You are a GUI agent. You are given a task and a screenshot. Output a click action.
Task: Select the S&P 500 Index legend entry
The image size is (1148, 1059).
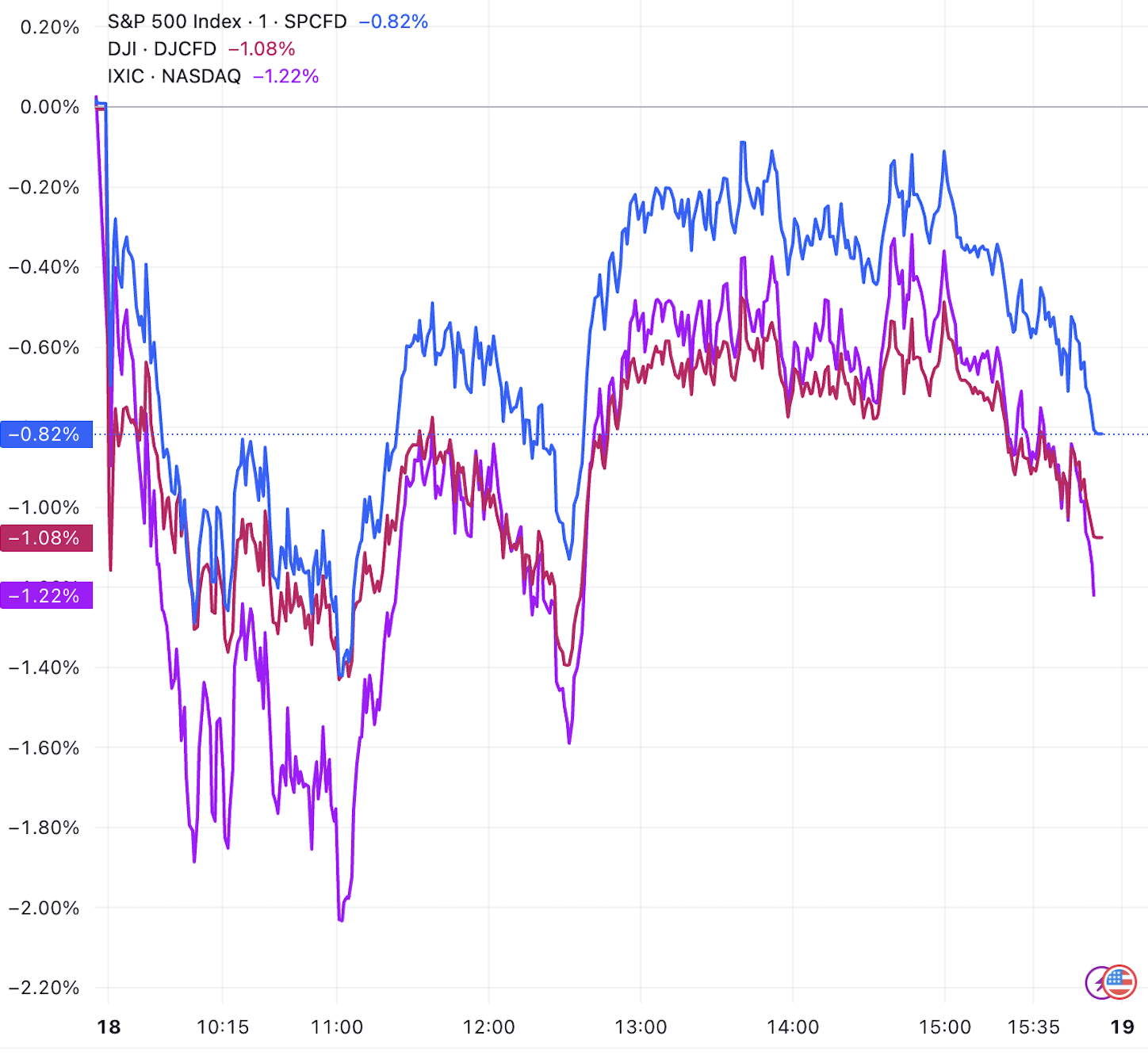coord(227,21)
